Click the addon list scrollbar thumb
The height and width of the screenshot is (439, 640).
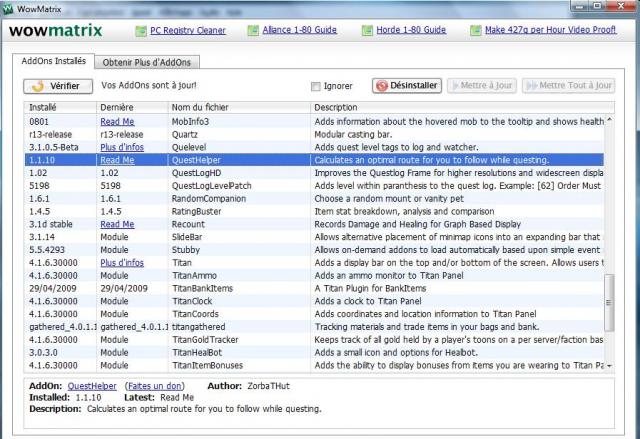(609, 302)
